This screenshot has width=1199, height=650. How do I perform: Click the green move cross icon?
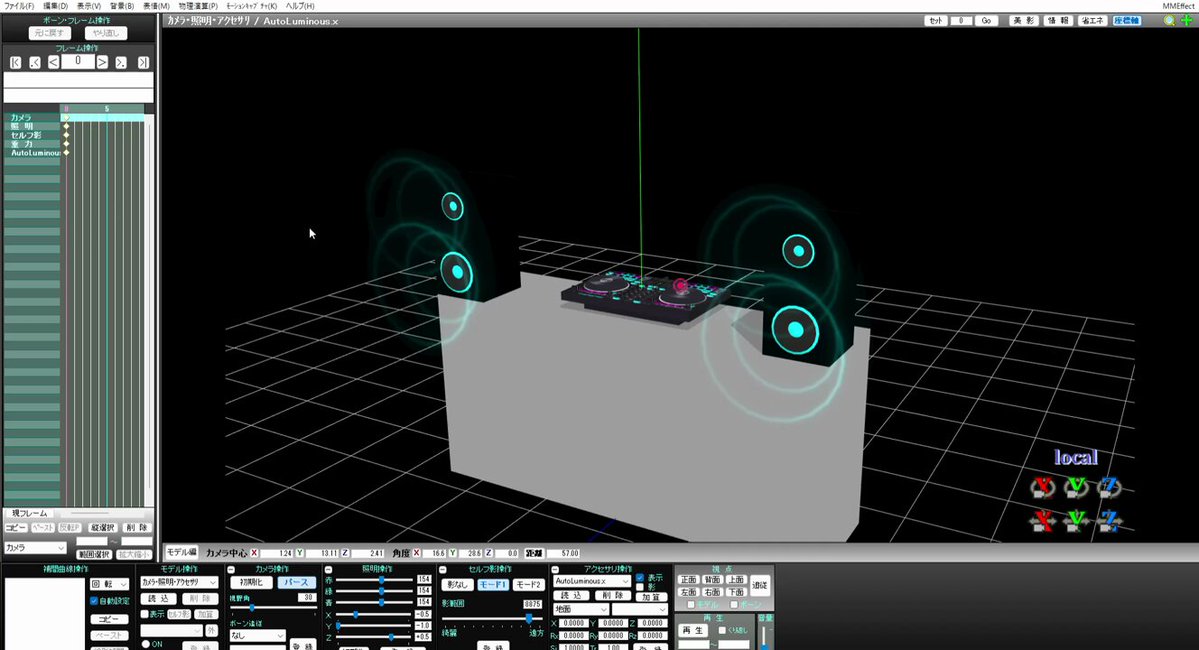point(1186,21)
